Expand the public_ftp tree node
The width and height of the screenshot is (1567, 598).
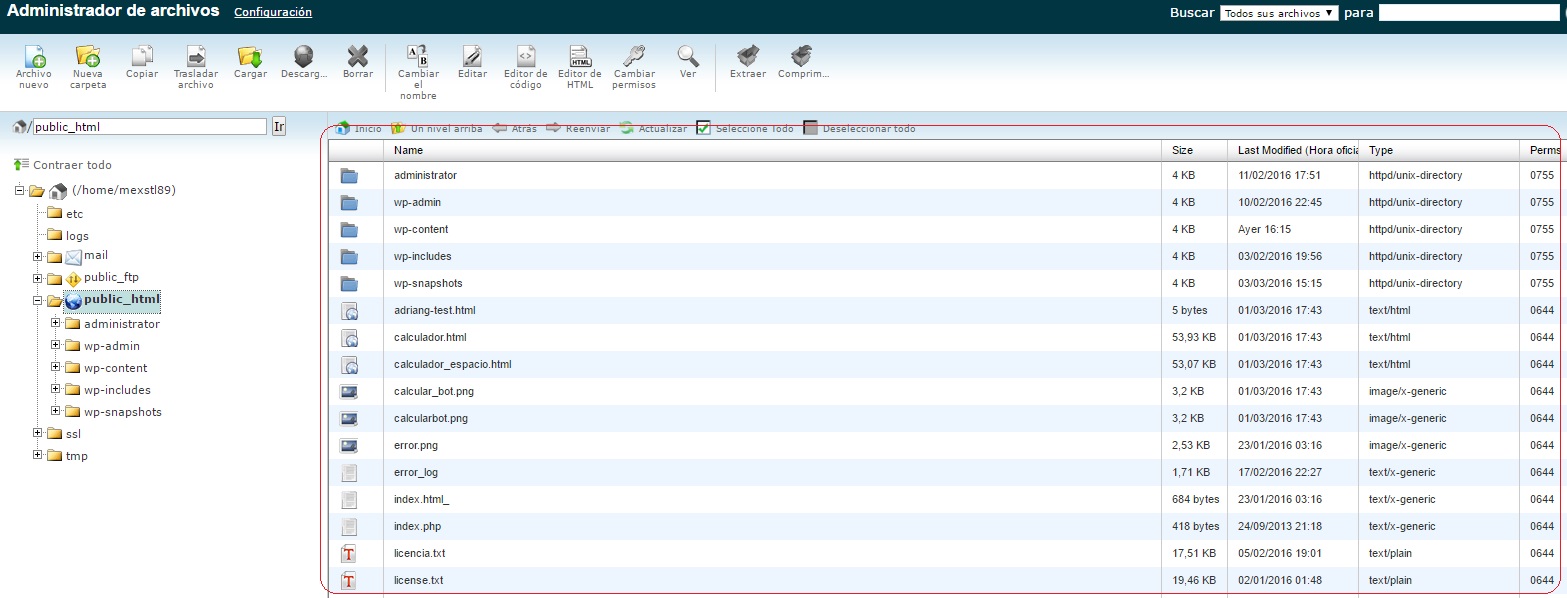coord(38,278)
